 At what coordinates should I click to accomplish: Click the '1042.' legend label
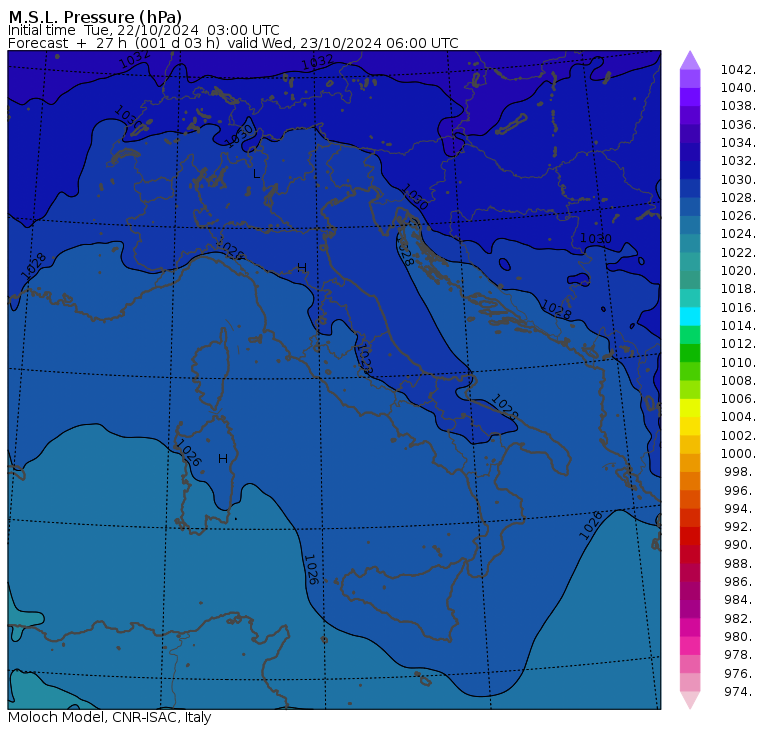coord(738,70)
